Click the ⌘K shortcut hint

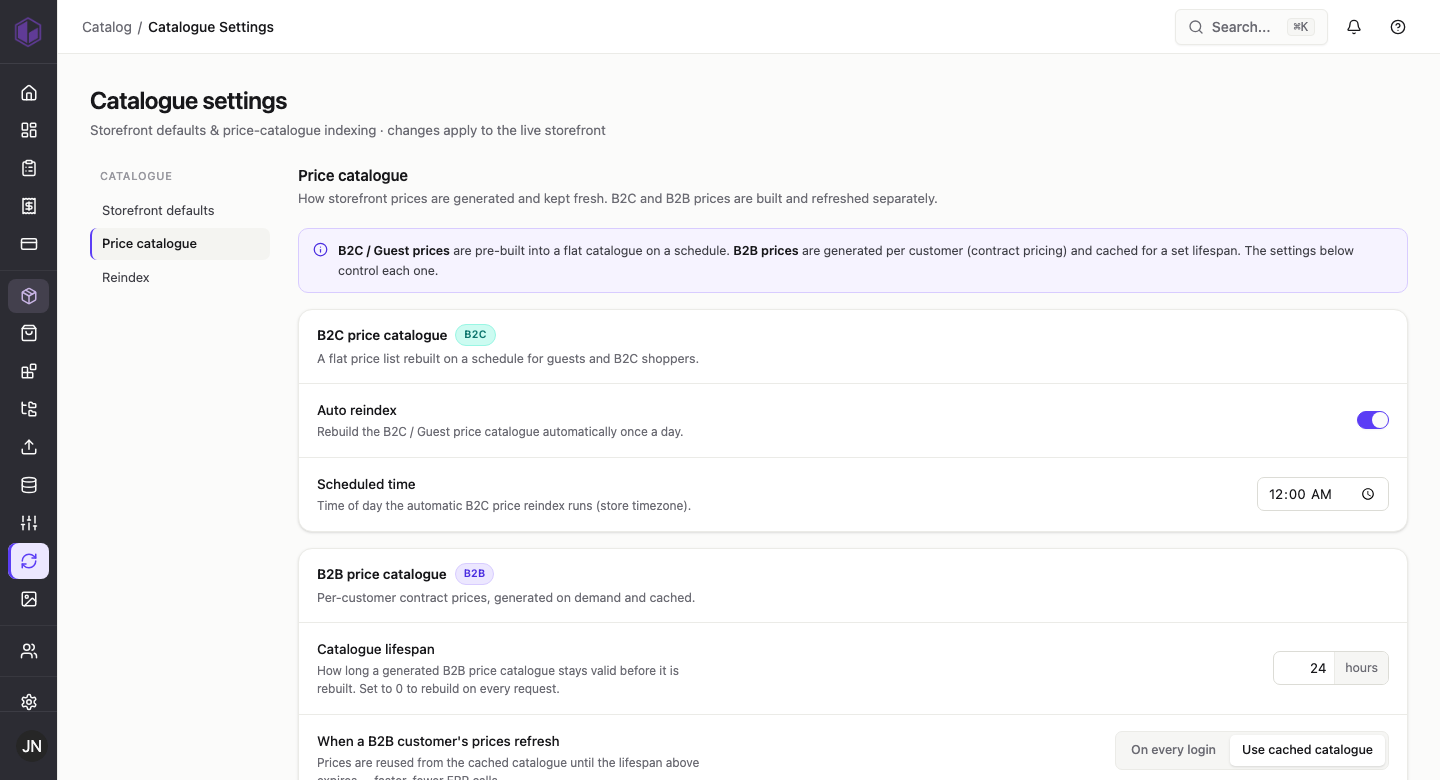point(1301,27)
